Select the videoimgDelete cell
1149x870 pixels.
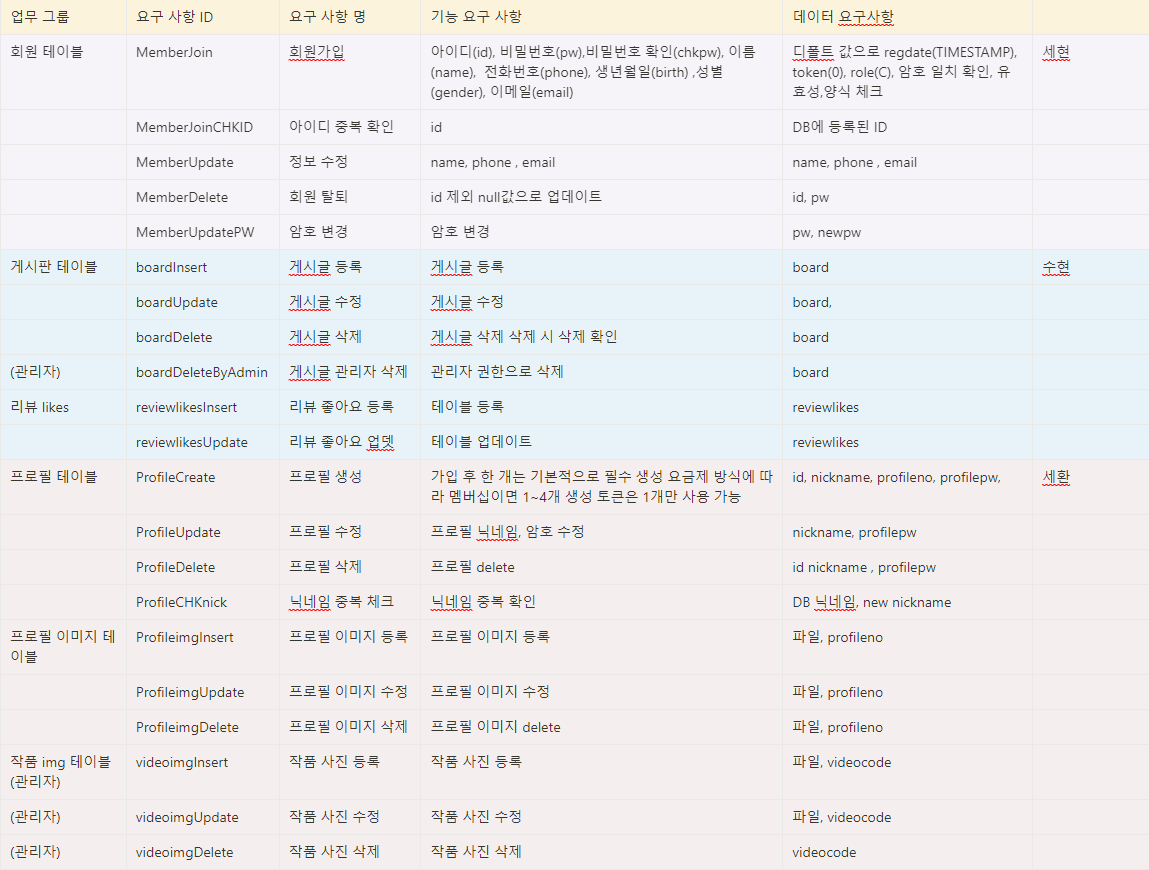(x=202, y=852)
